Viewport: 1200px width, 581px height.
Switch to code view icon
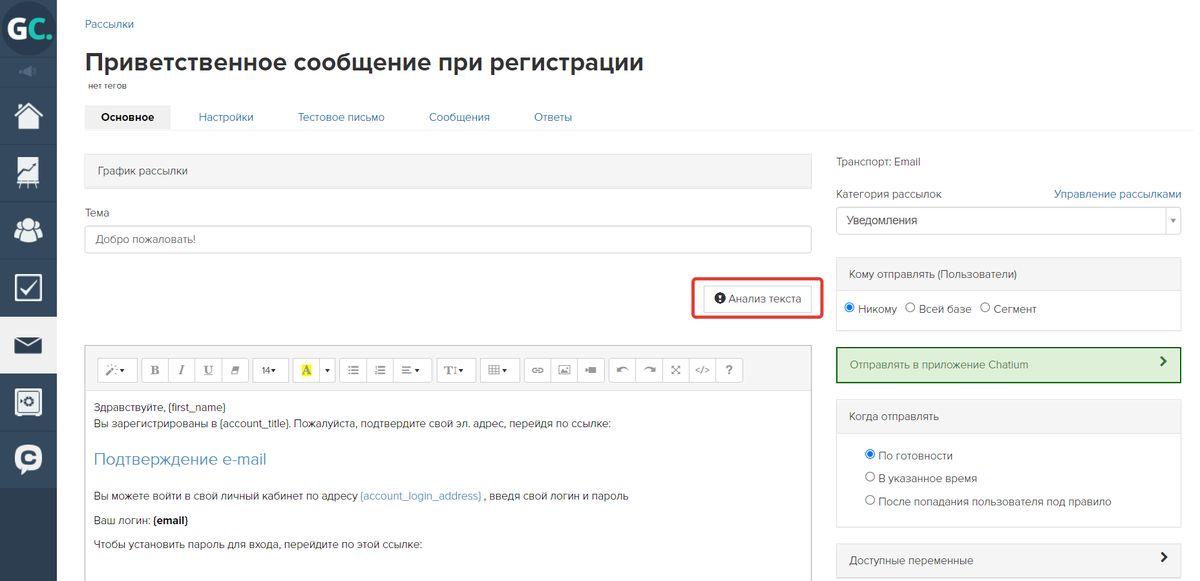[702, 370]
